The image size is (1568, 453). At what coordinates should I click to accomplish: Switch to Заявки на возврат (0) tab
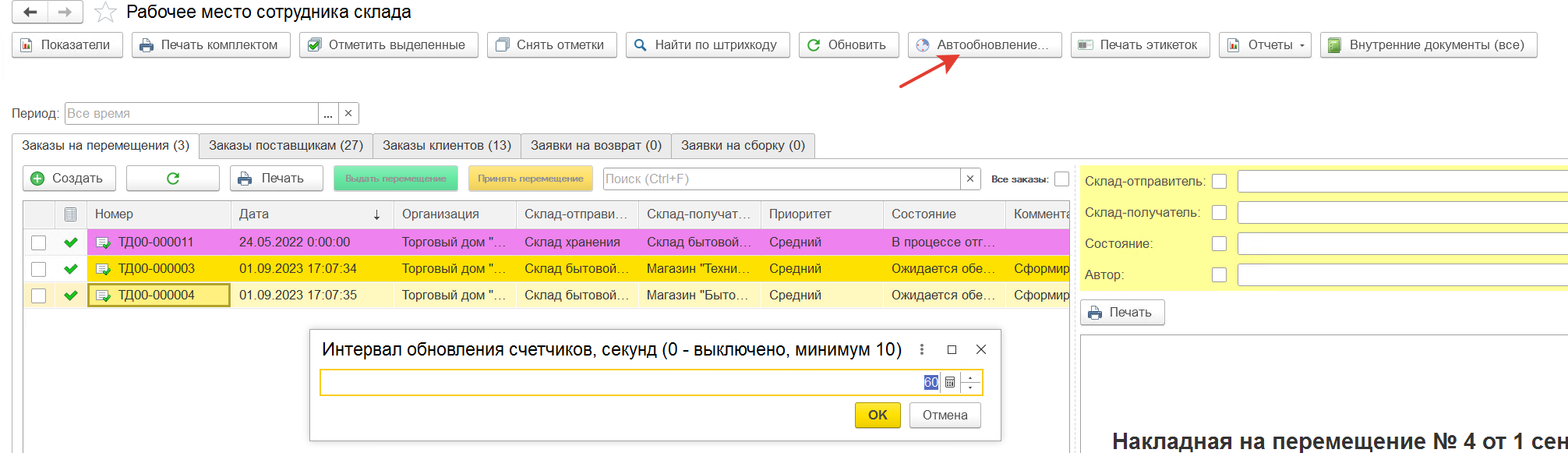pyautogui.click(x=596, y=146)
